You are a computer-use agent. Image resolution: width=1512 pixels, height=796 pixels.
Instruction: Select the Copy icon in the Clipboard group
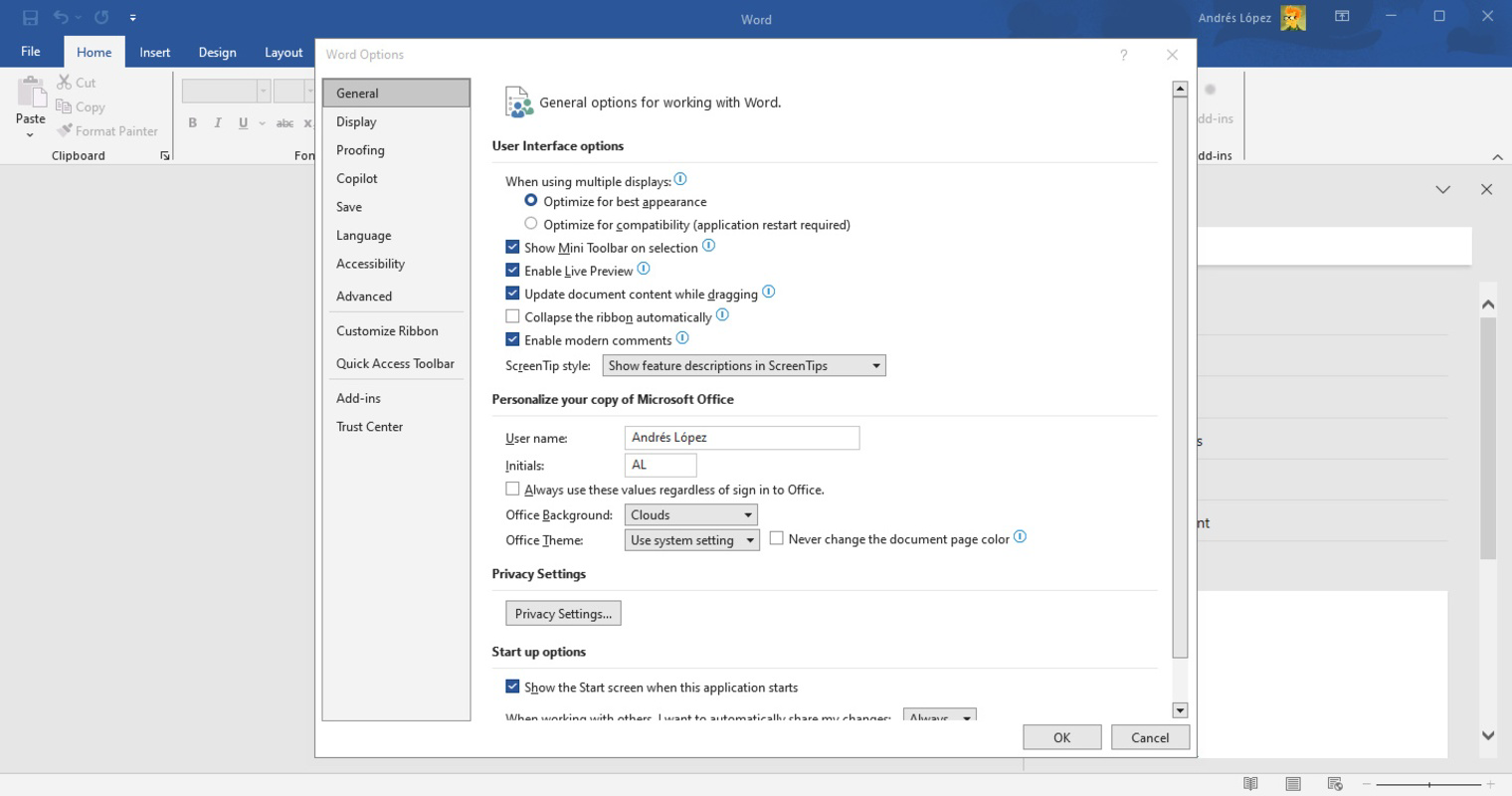click(x=63, y=106)
